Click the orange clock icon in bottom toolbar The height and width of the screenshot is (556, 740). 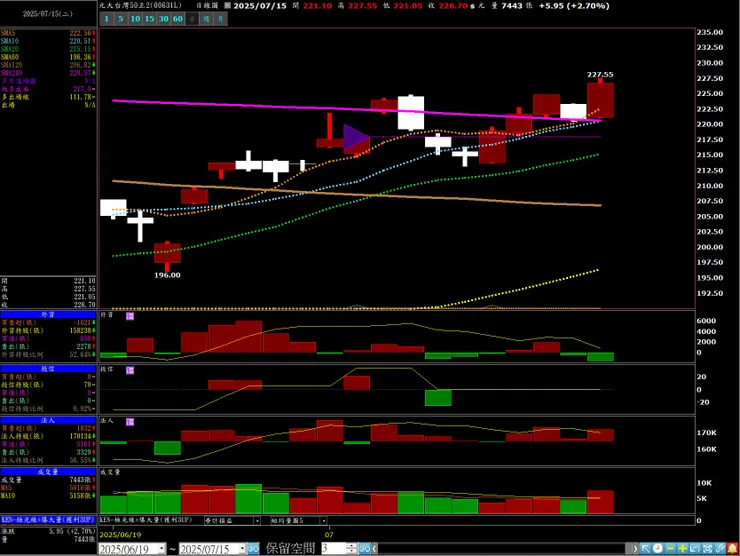(x=658, y=548)
